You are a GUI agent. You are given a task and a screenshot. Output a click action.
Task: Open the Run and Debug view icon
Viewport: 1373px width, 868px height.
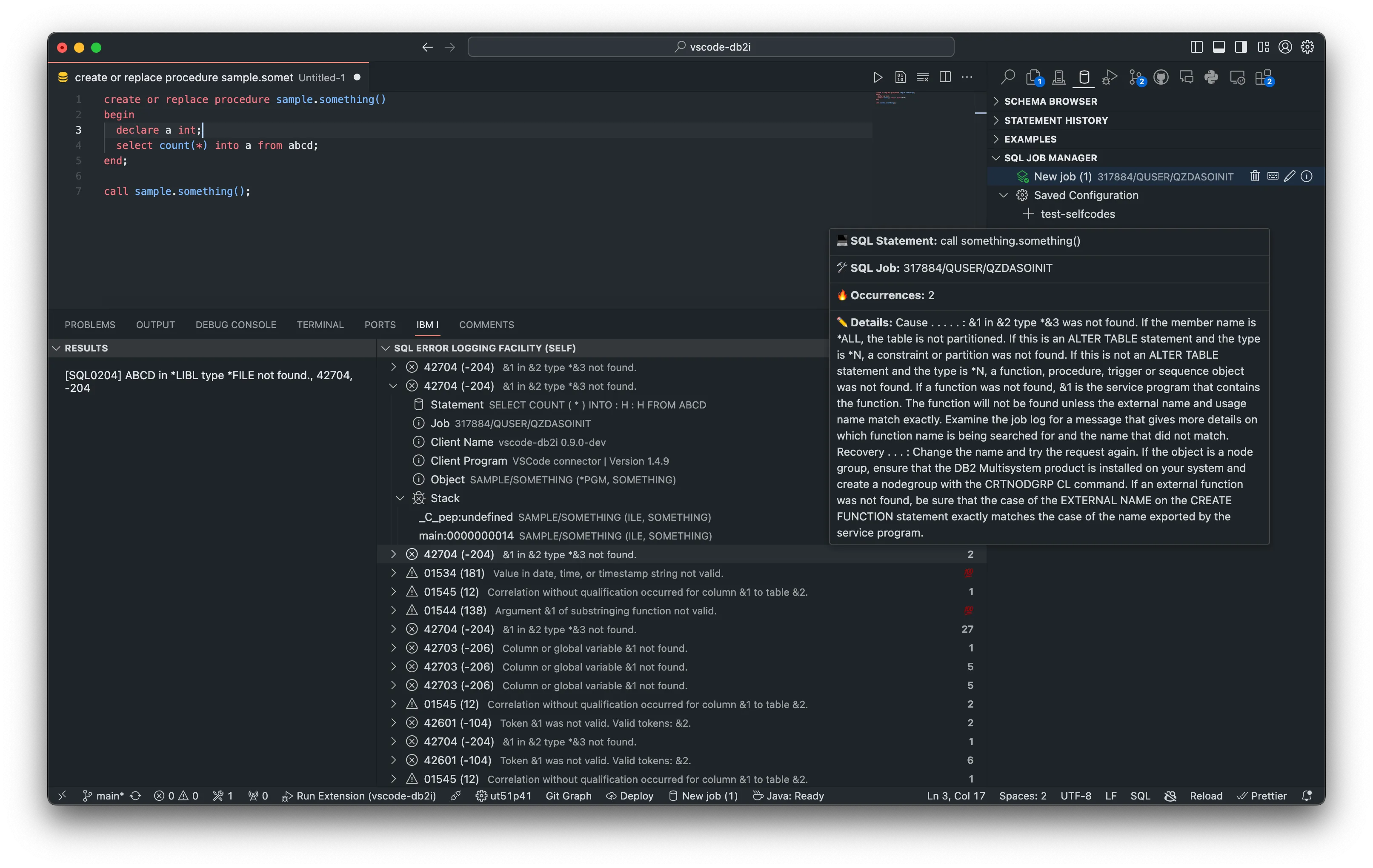tap(1109, 77)
